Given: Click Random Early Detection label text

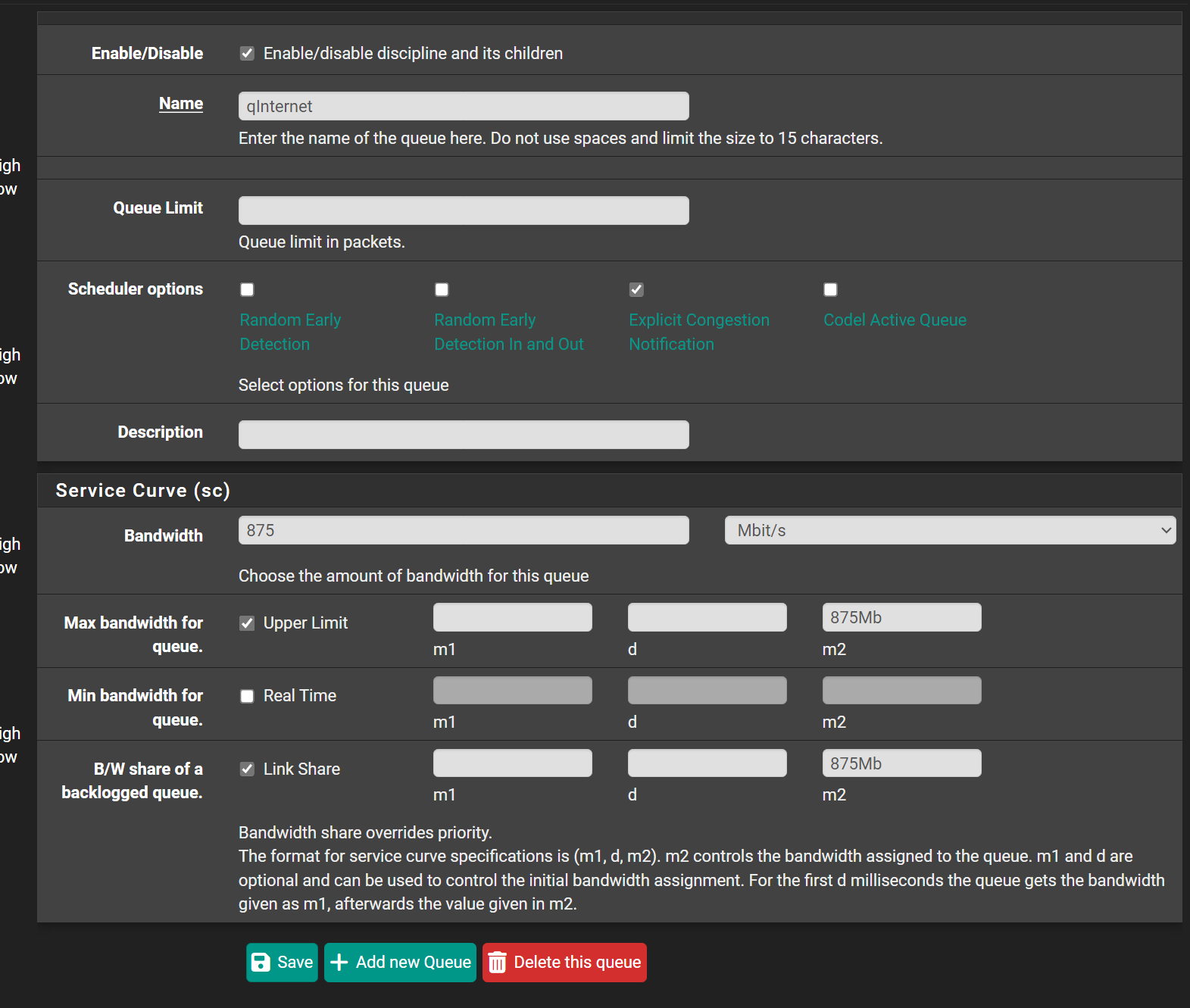Looking at the screenshot, I should click(290, 332).
